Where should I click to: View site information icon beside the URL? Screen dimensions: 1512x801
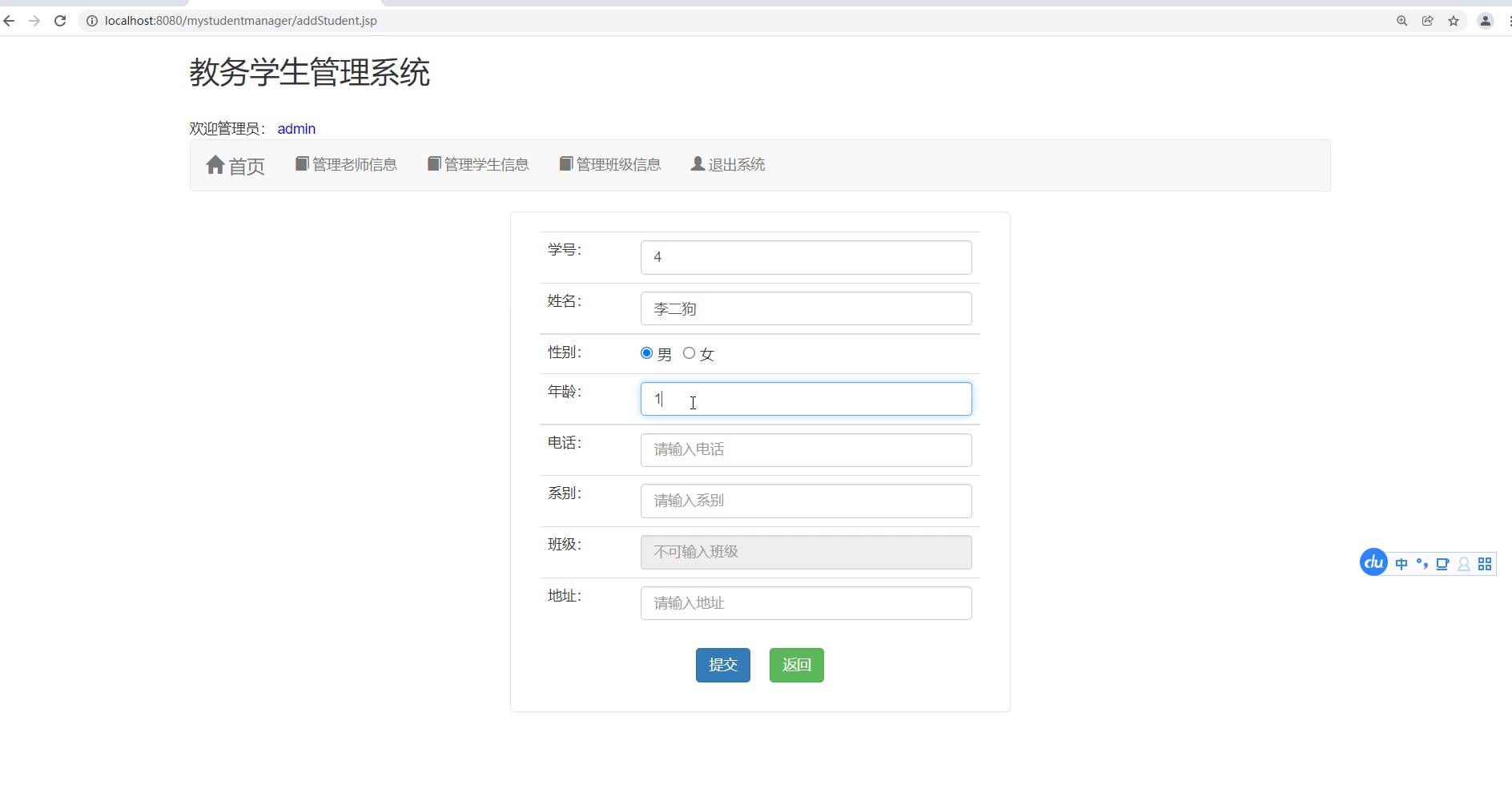[x=92, y=21]
